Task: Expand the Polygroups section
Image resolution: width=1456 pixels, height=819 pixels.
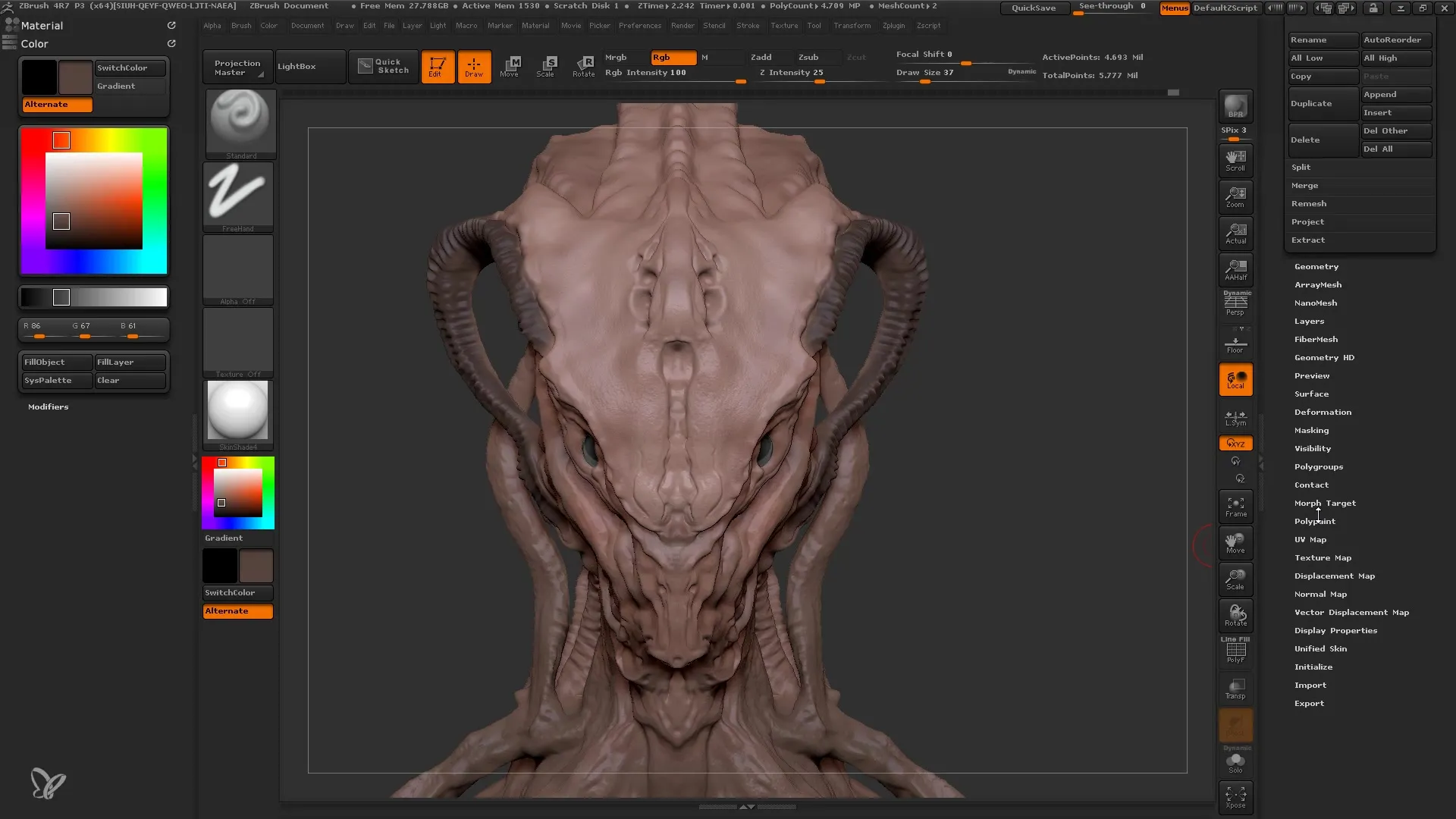Action: 1319,466
